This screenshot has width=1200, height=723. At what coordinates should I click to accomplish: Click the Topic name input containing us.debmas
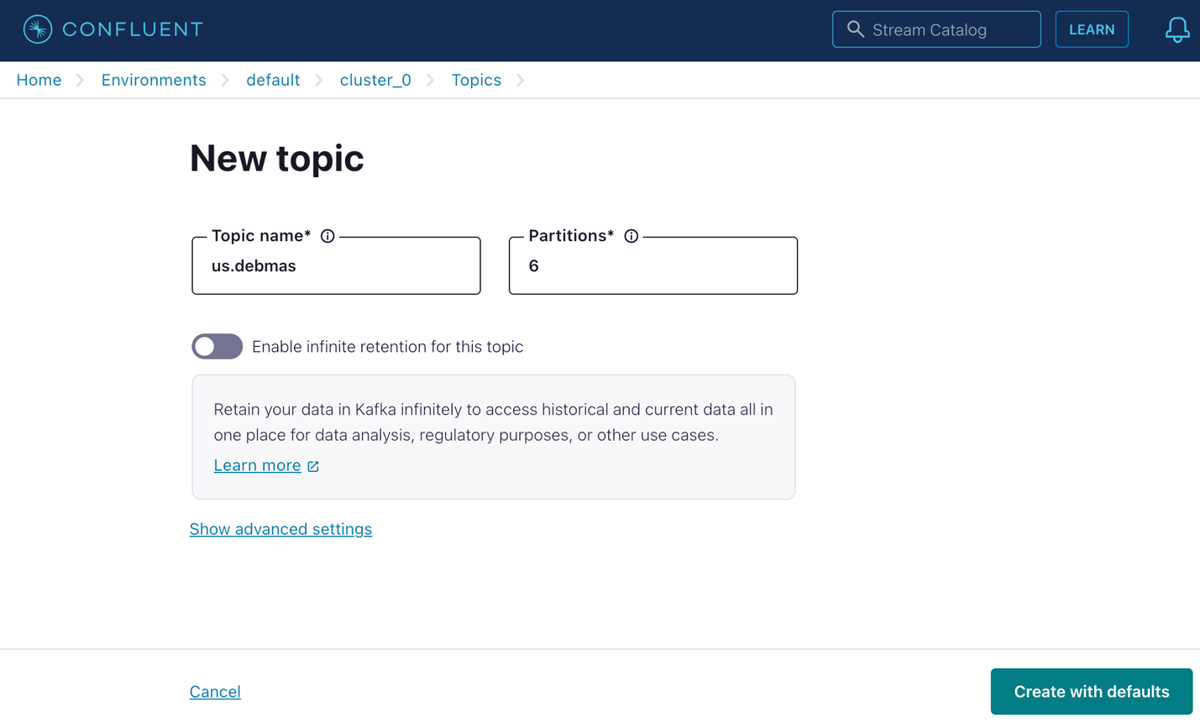pyautogui.click(x=335, y=266)
